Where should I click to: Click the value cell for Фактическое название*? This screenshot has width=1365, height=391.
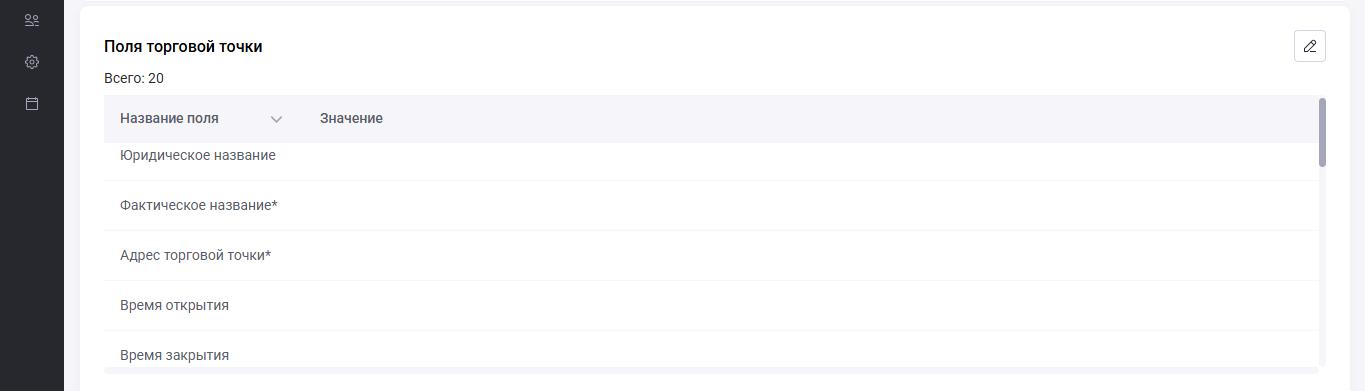[811, 205]
